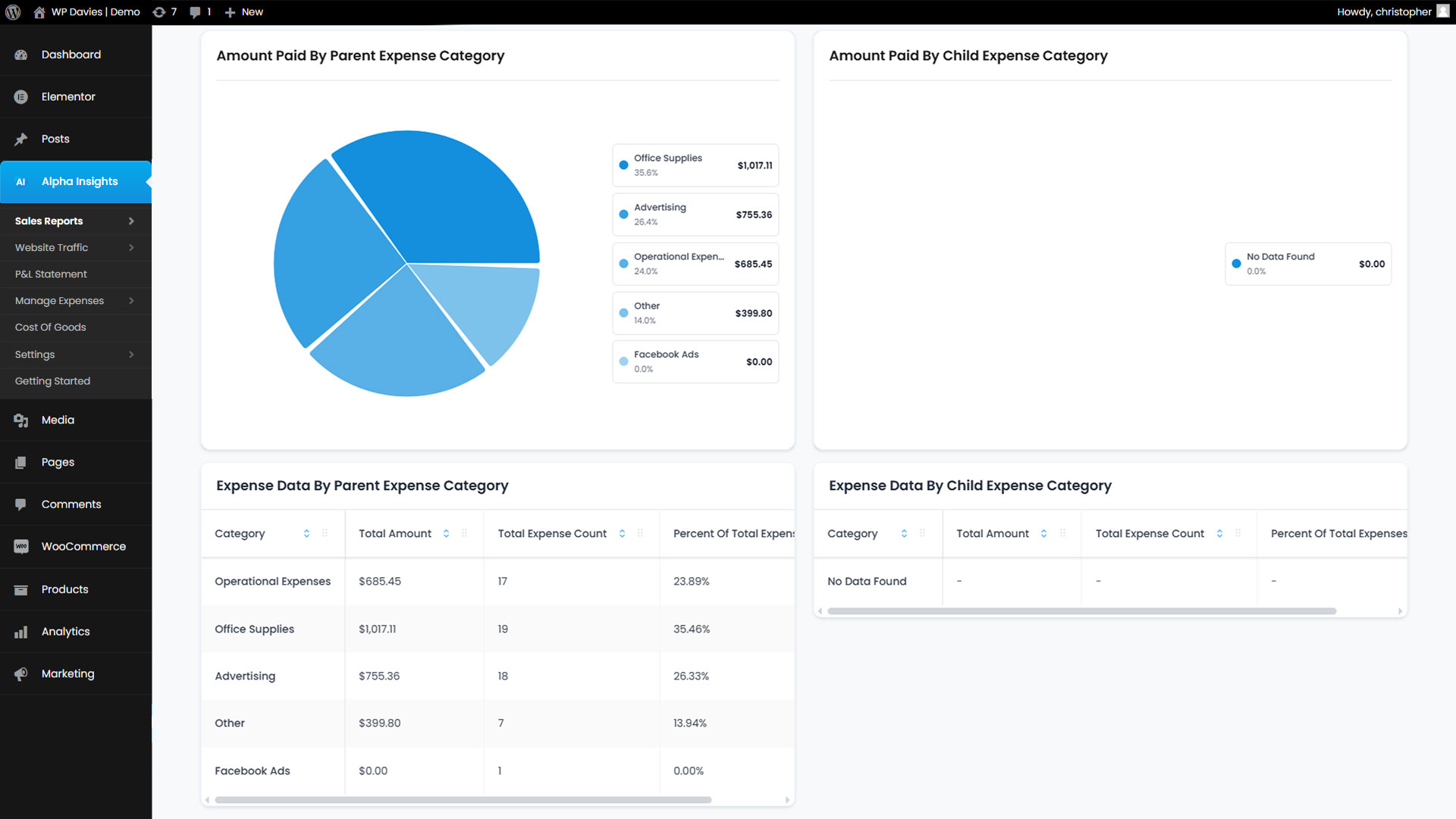Click the WordPress logo icon
This screenshot has height=819, width=1456.
coord(13,12)
